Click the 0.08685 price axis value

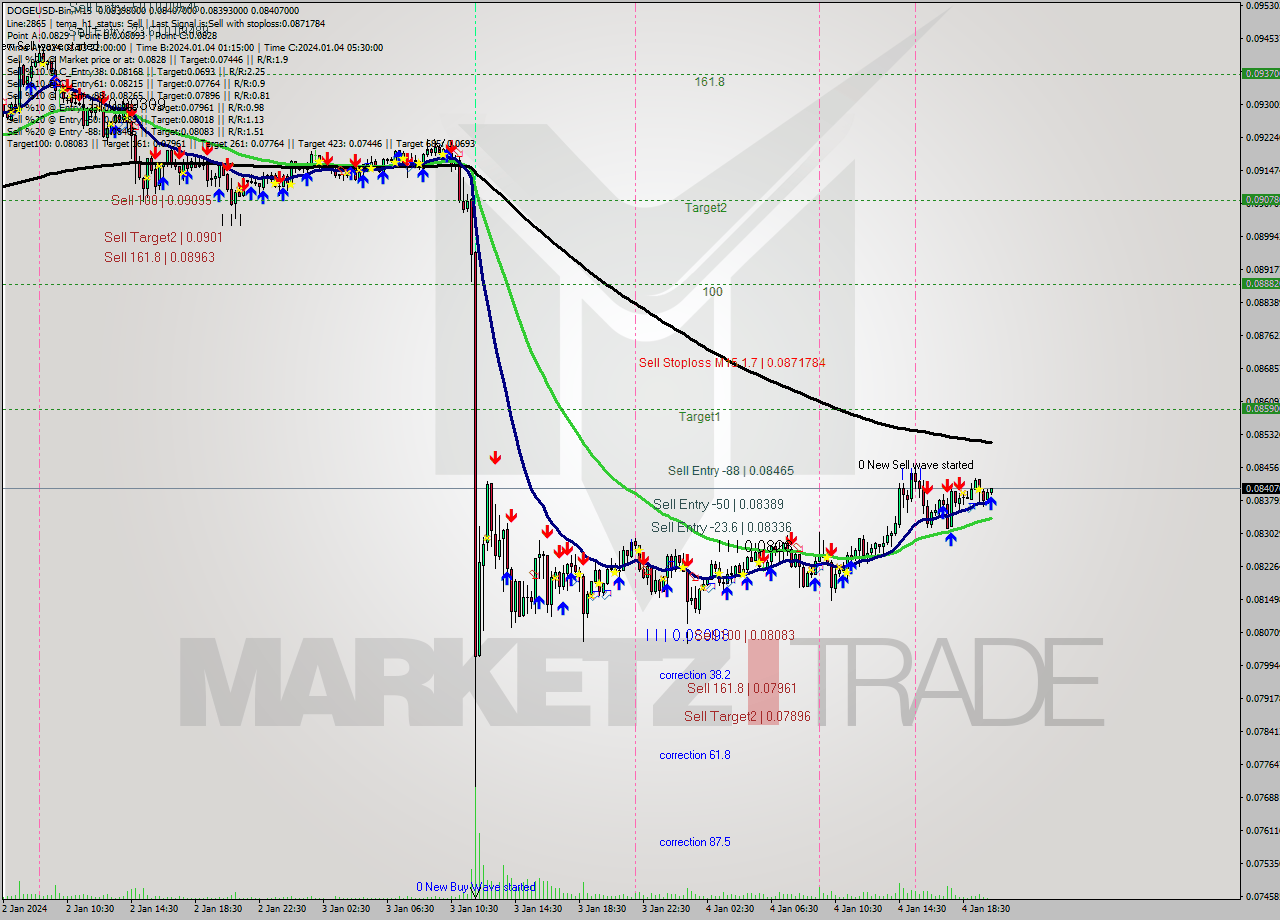point(1261,368)
